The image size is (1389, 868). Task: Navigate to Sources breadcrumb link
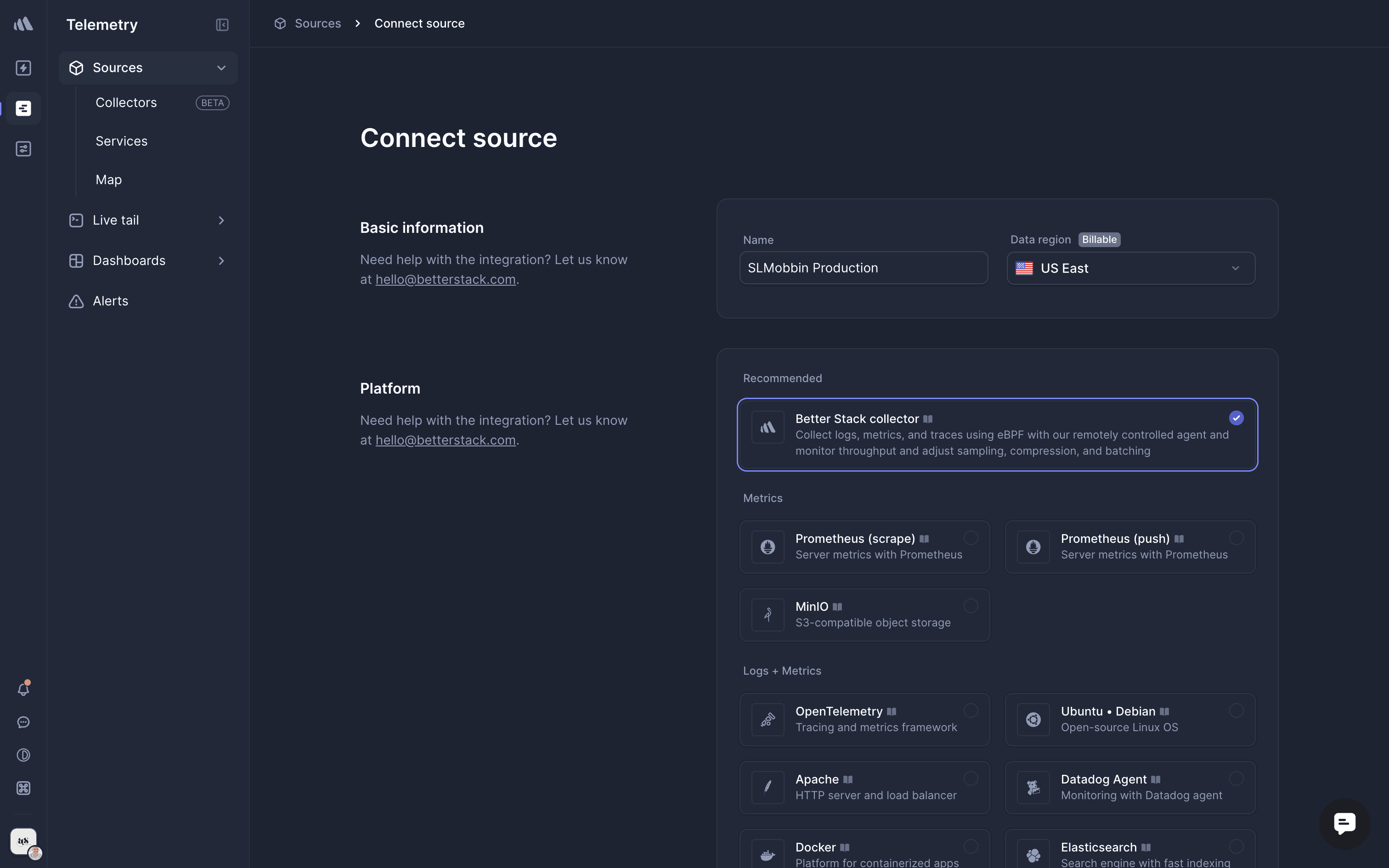[x=317, y=23]
